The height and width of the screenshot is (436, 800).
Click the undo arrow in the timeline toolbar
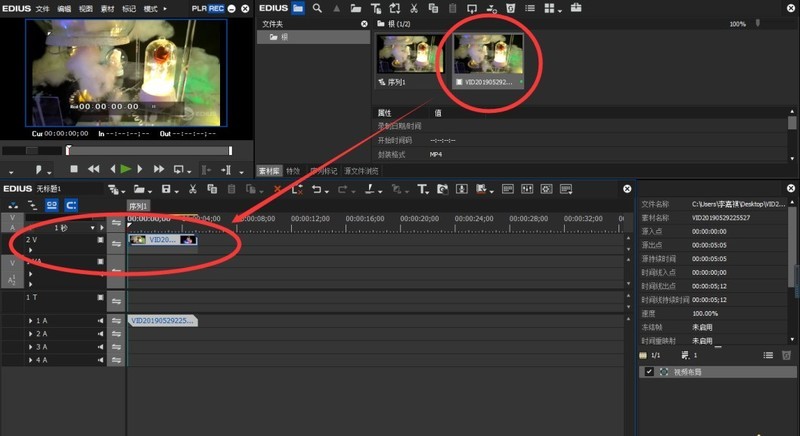pyautogui.click(x=317, y=189)
